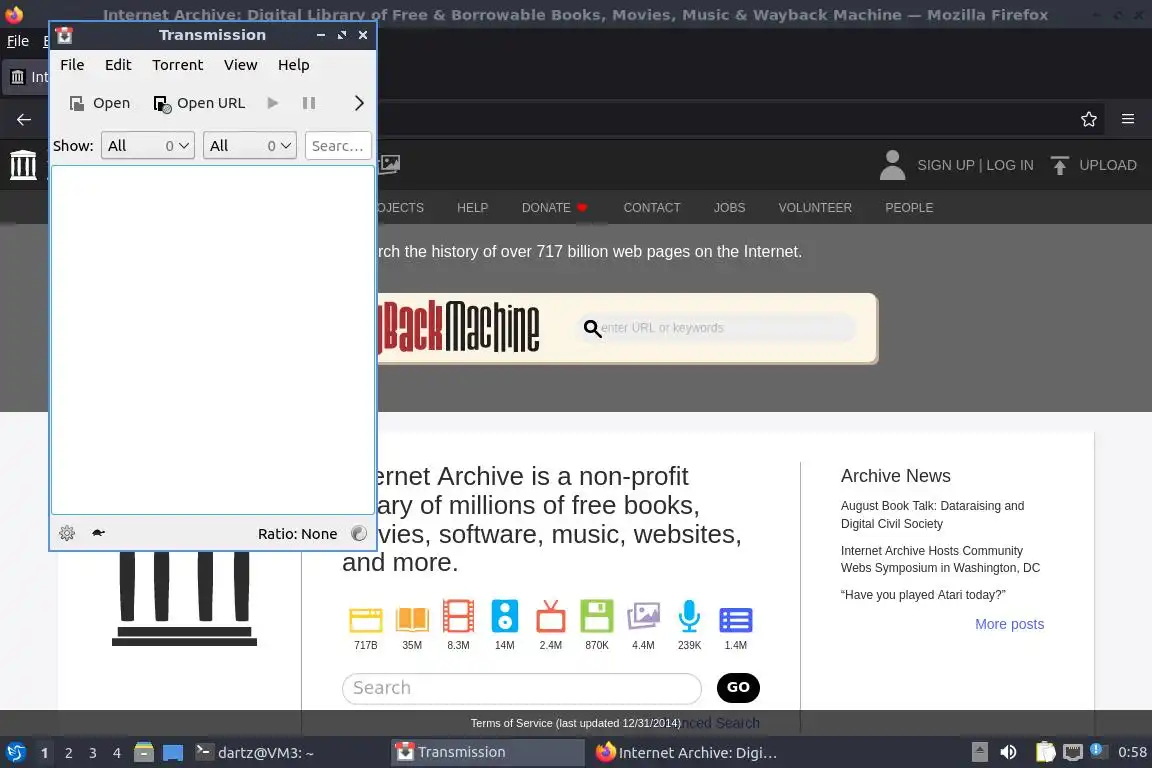Viewport: 1152px width, 768px height.
Task: Click More posts link
Action: click(1009, 624)
